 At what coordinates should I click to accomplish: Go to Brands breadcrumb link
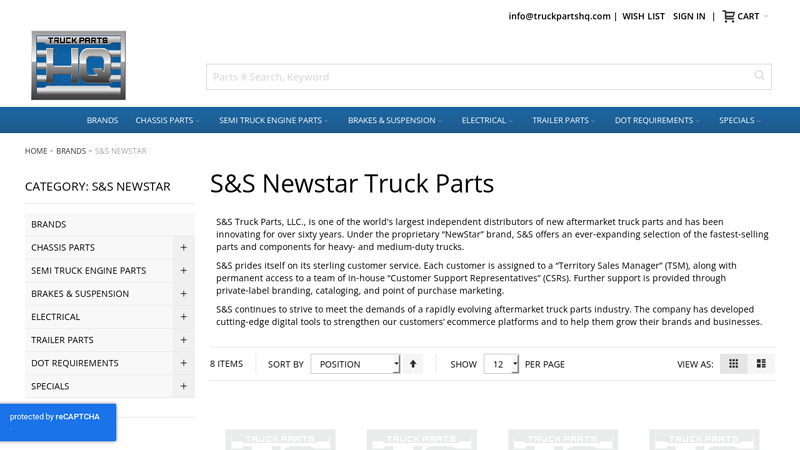(71, 151)
